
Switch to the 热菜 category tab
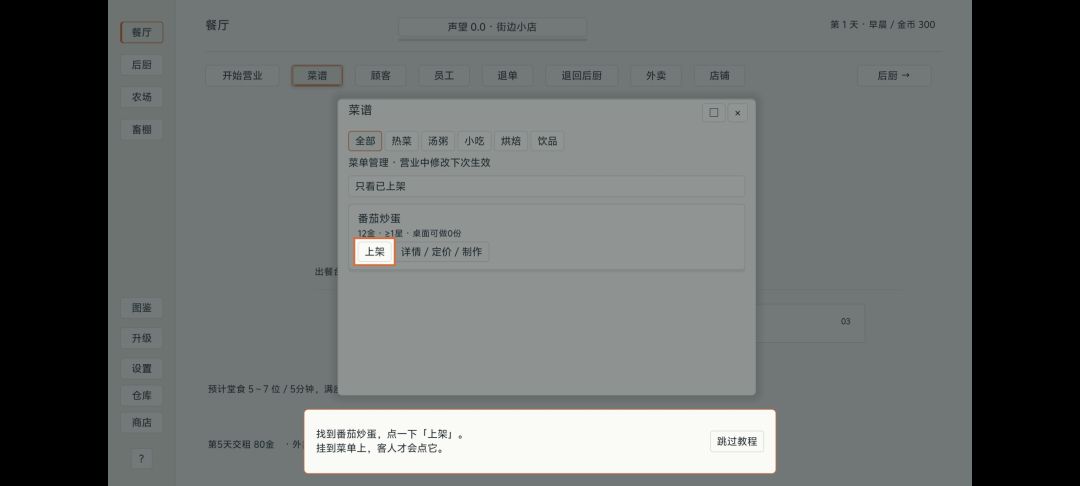point(402,141)
